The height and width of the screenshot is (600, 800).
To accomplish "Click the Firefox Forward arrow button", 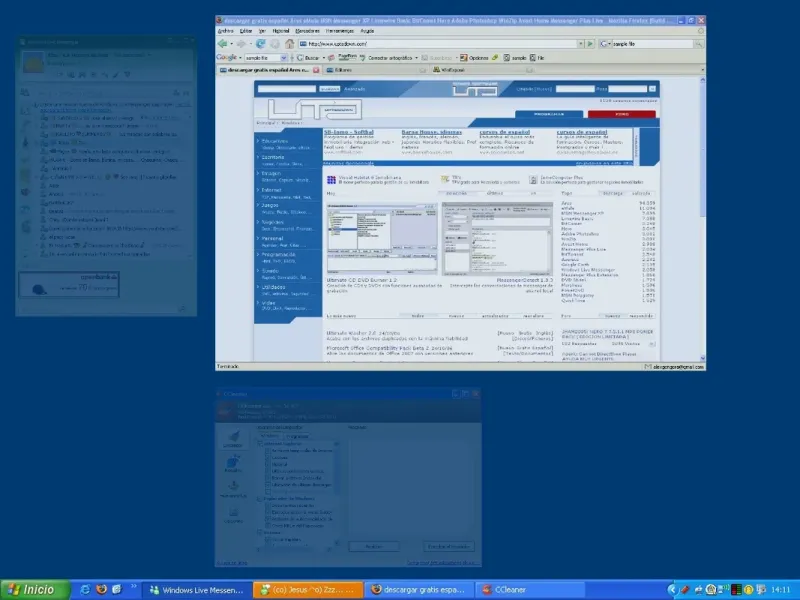I will click(x=241, y=44).
